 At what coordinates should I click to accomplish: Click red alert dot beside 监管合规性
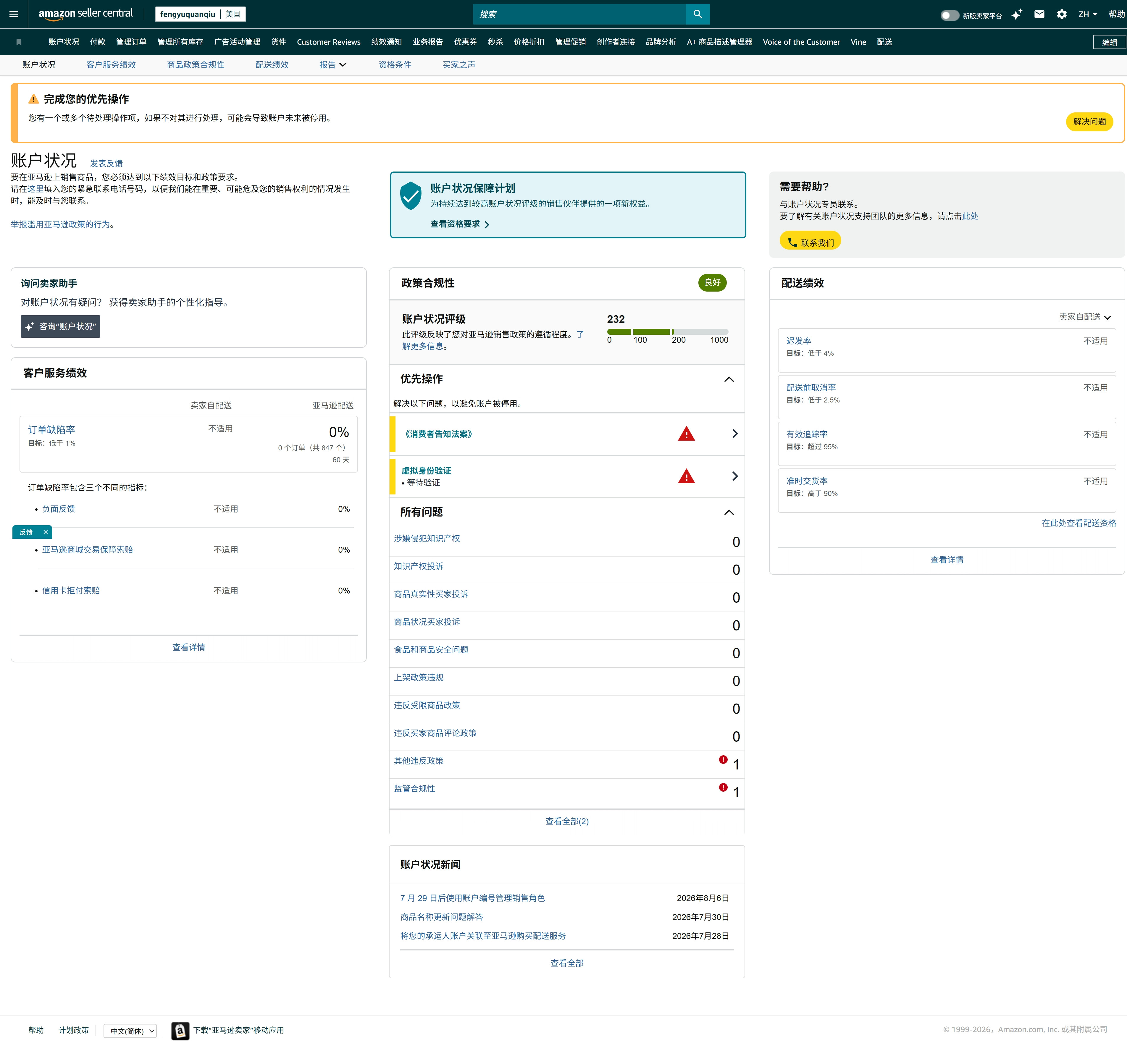tap(723, 787)
